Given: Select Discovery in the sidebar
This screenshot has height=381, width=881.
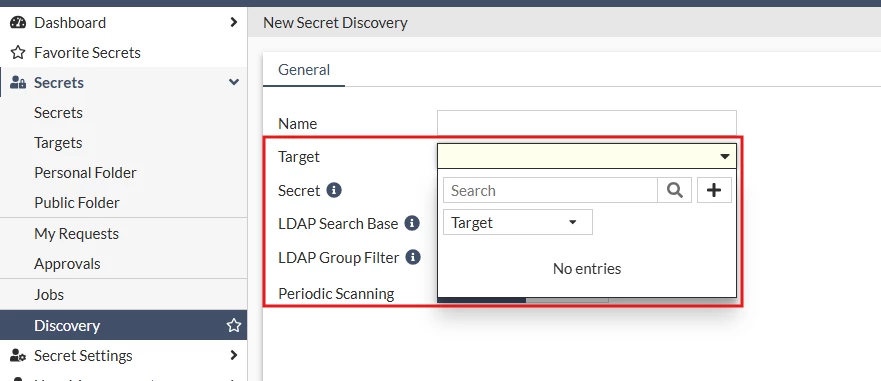Looking at the screenshot, I should [124, 325].
